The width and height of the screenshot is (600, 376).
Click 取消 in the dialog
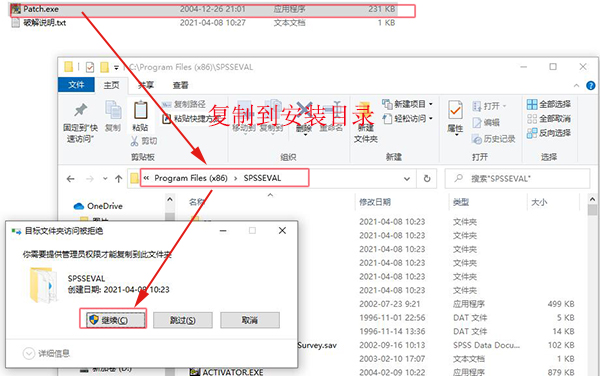[x=250, y=320]
